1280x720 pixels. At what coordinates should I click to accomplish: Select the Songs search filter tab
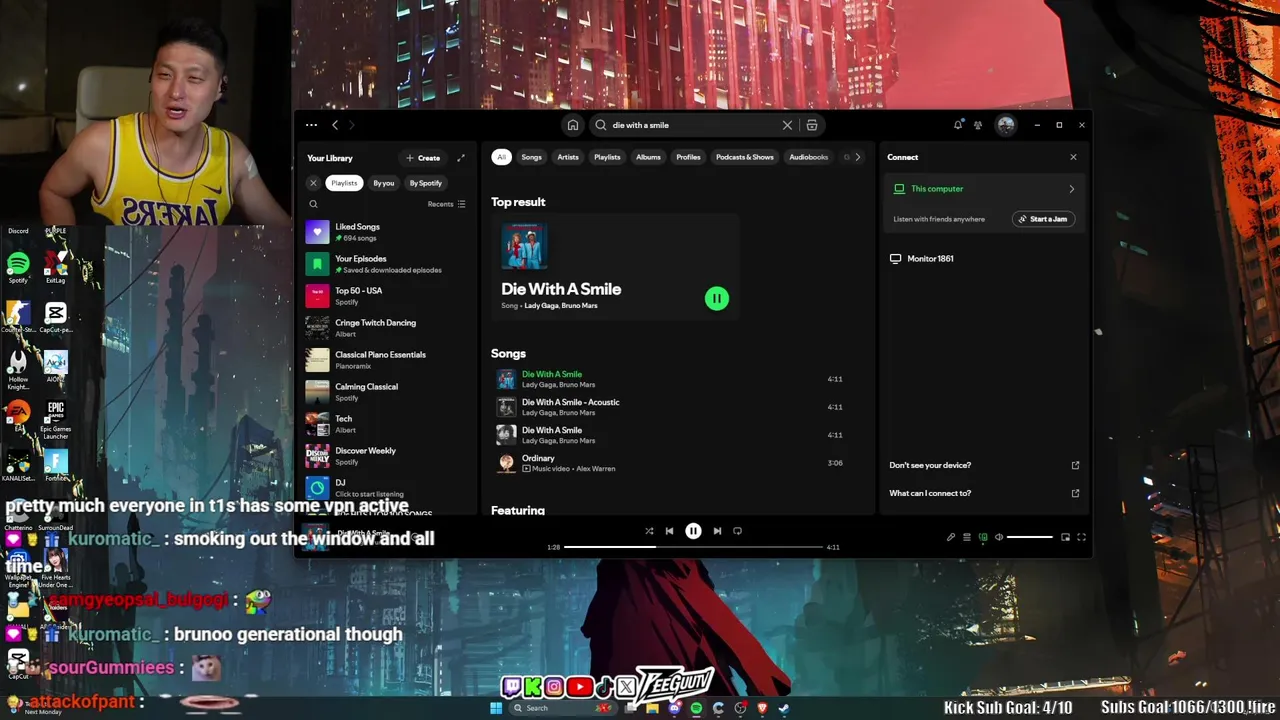coord(531,157)
